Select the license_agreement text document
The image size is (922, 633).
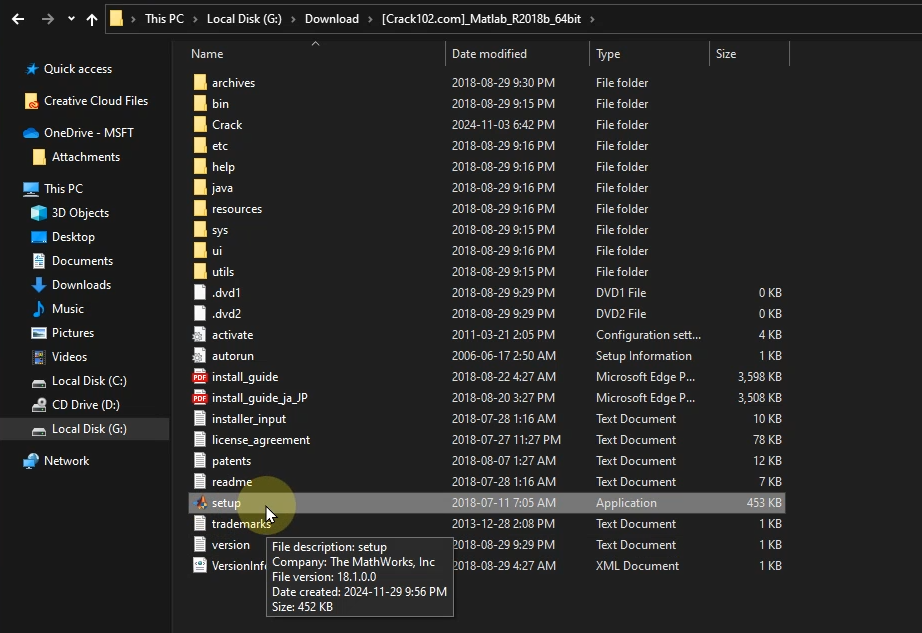pos(260,440)
